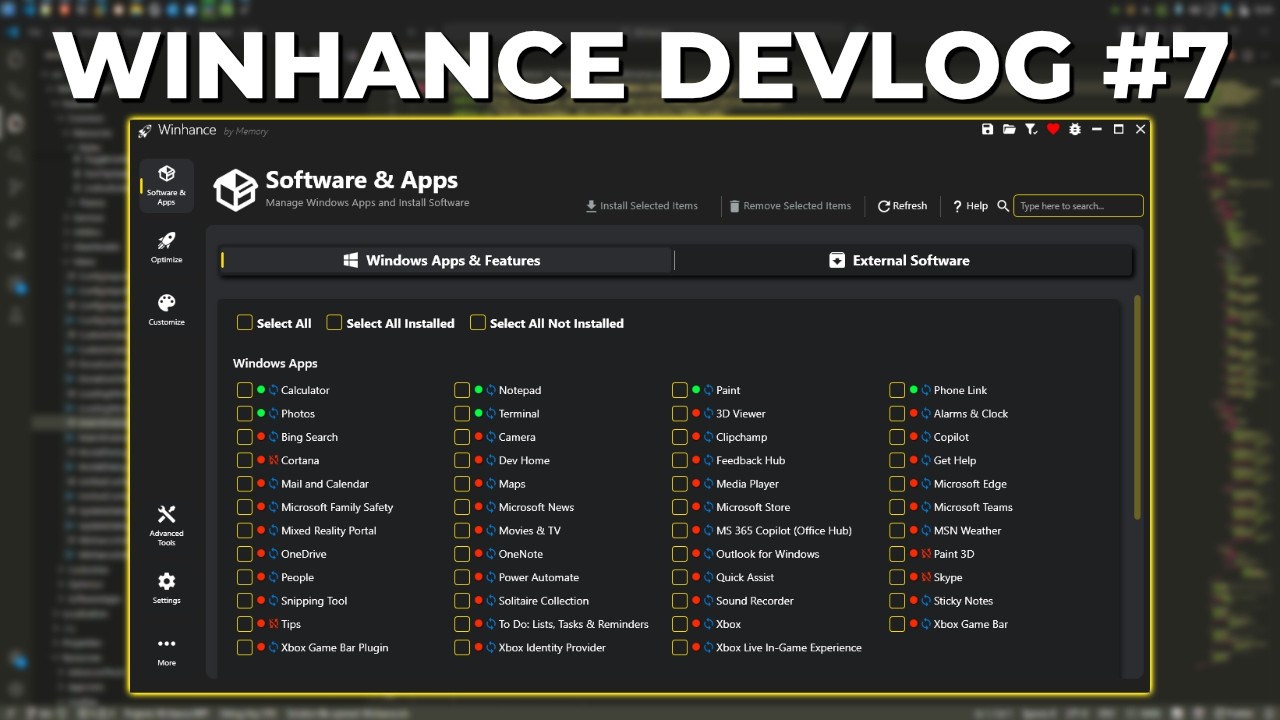Click Remove Selected Items button
Screen dimensions: 1280x720
tap(790, 206)
